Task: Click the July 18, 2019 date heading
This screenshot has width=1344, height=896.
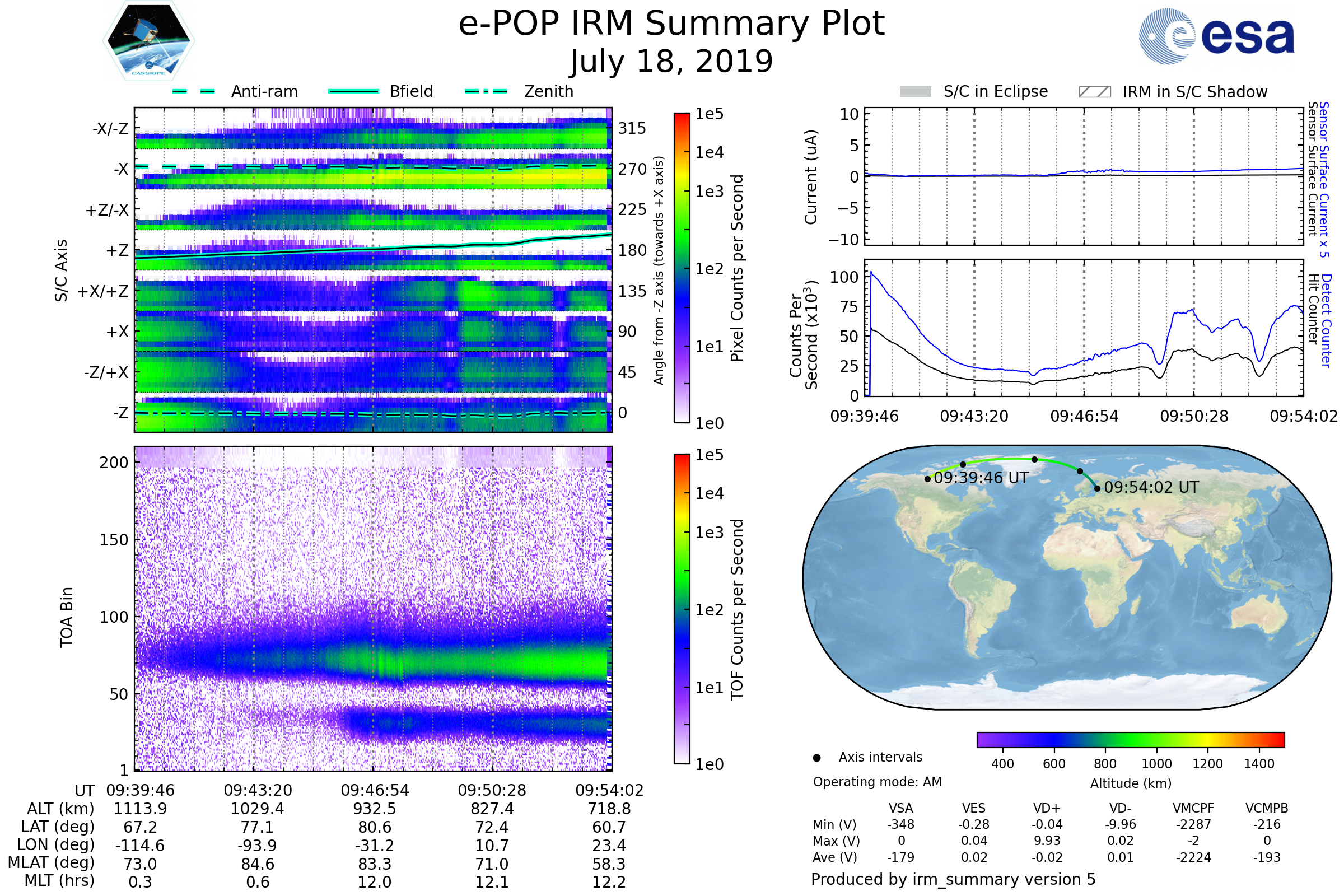Action: coord(671,62)
